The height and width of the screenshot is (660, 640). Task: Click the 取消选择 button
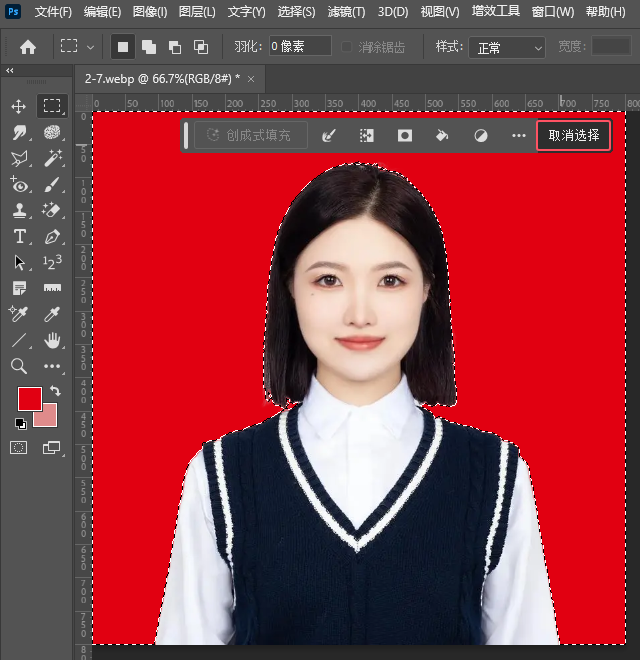click(x=574, y=136)
